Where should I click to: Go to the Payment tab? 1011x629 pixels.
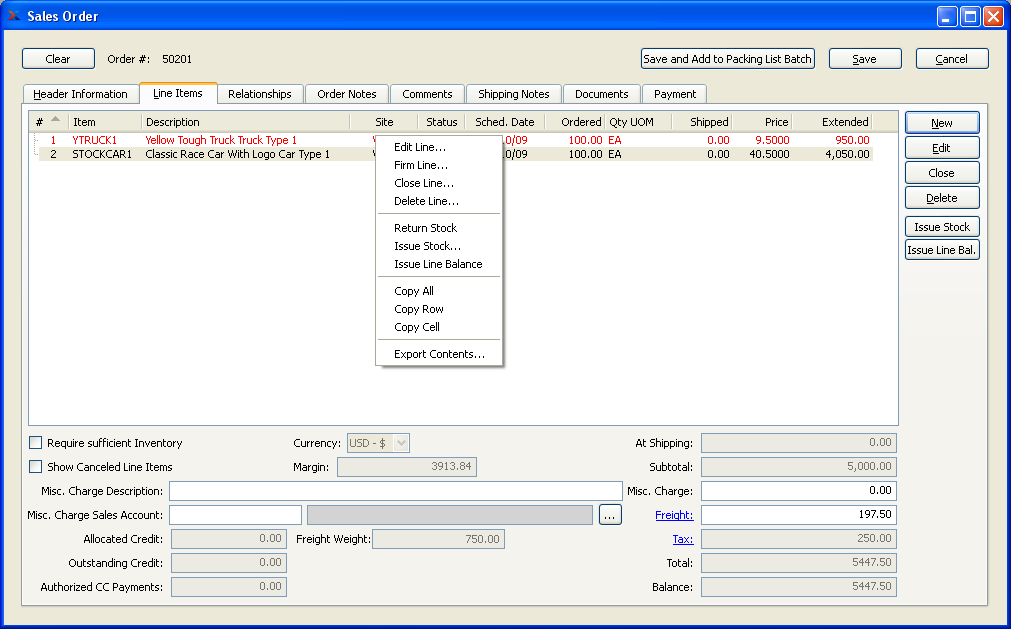click(x=675, y=94)
